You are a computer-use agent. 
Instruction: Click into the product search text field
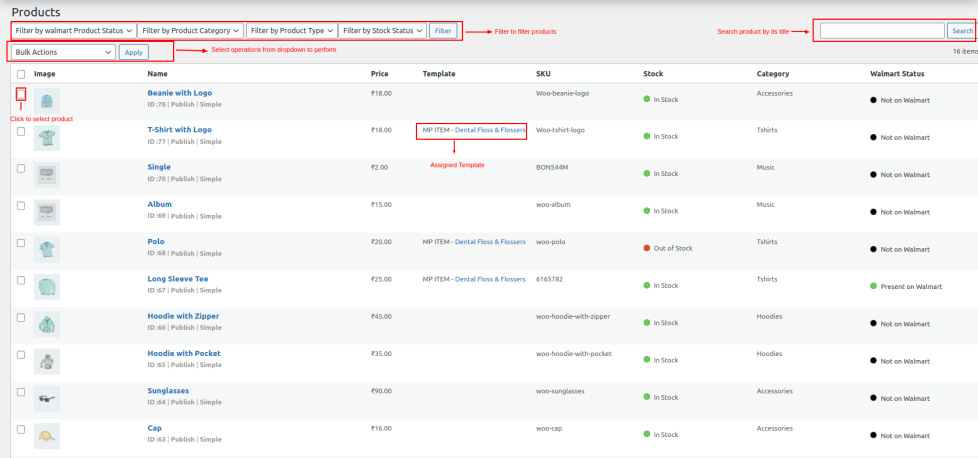point(881,31)
